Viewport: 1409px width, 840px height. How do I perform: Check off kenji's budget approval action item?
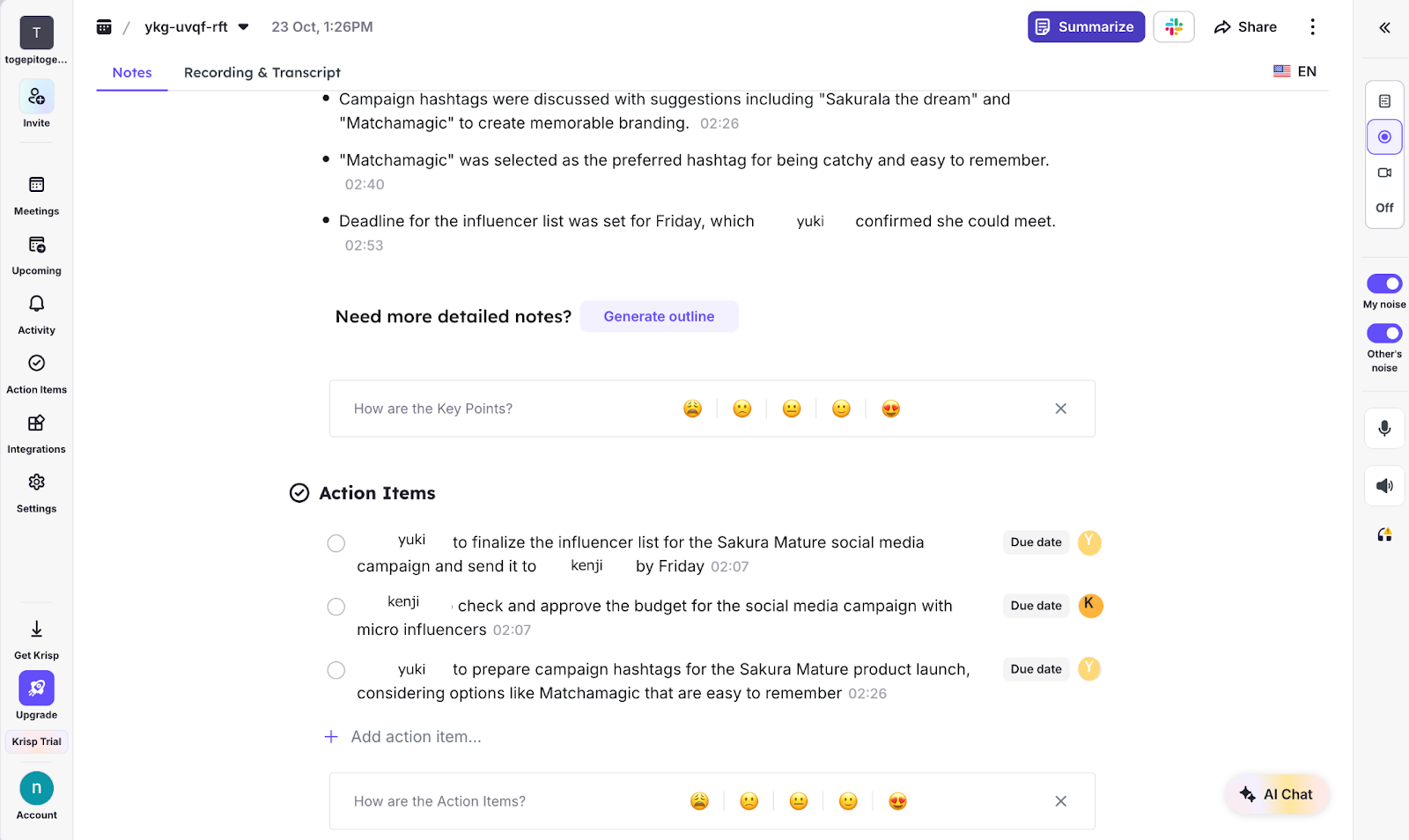pyautogui.click(x=336, y=607)
